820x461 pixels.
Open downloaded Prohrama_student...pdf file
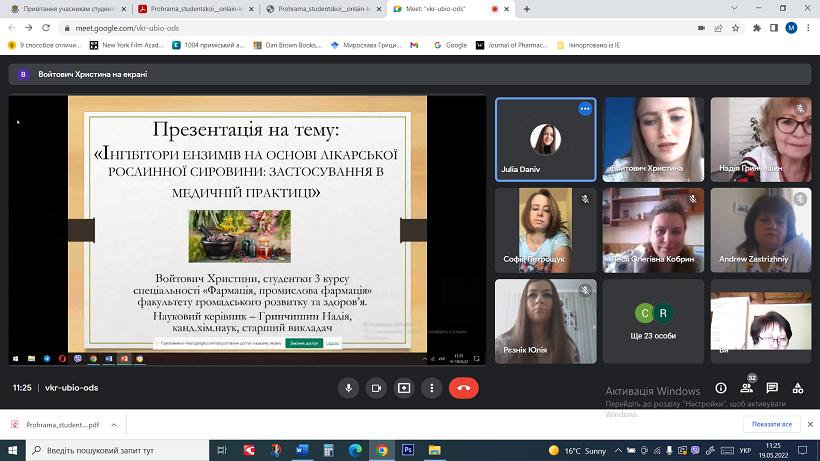(x=56, y=425)
